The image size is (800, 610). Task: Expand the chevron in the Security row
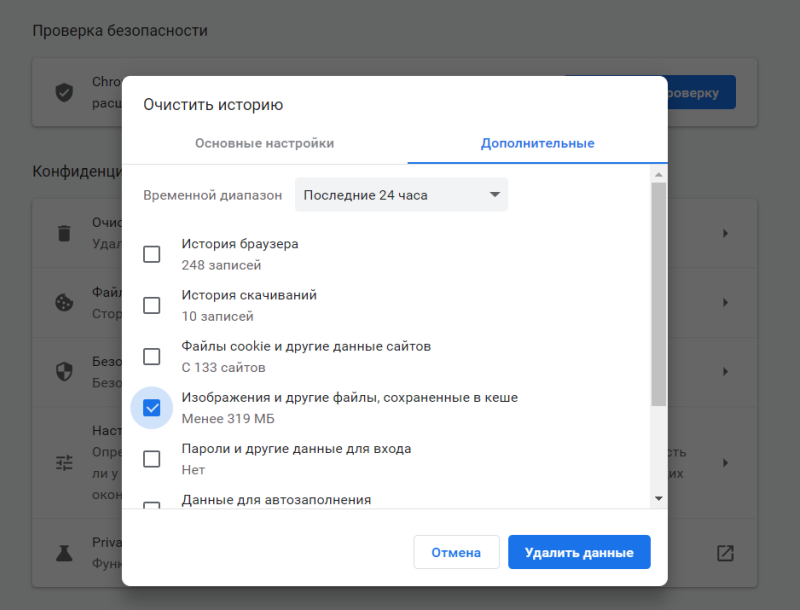coord(725,370)
